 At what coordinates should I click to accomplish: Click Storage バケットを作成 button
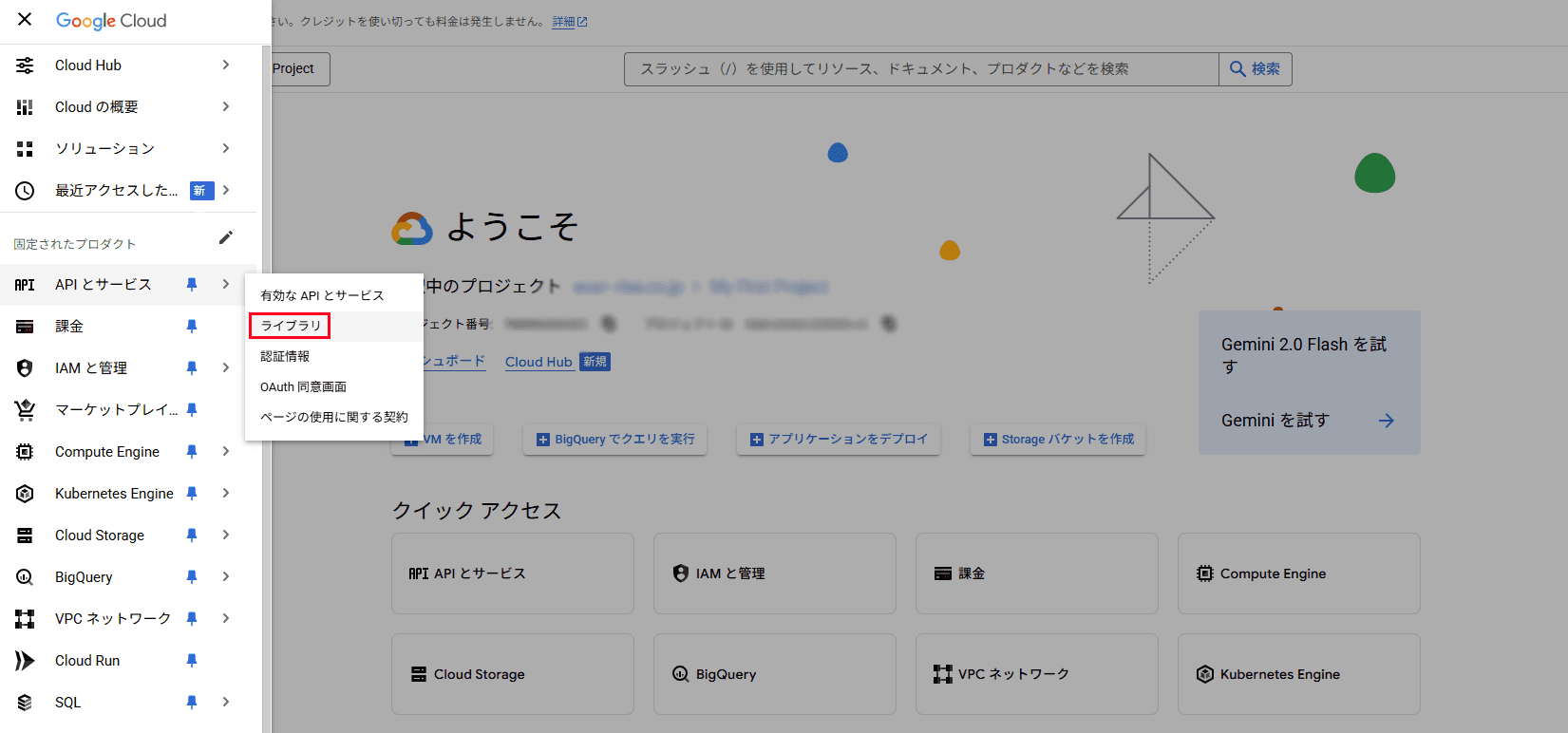pos(1058,439)
